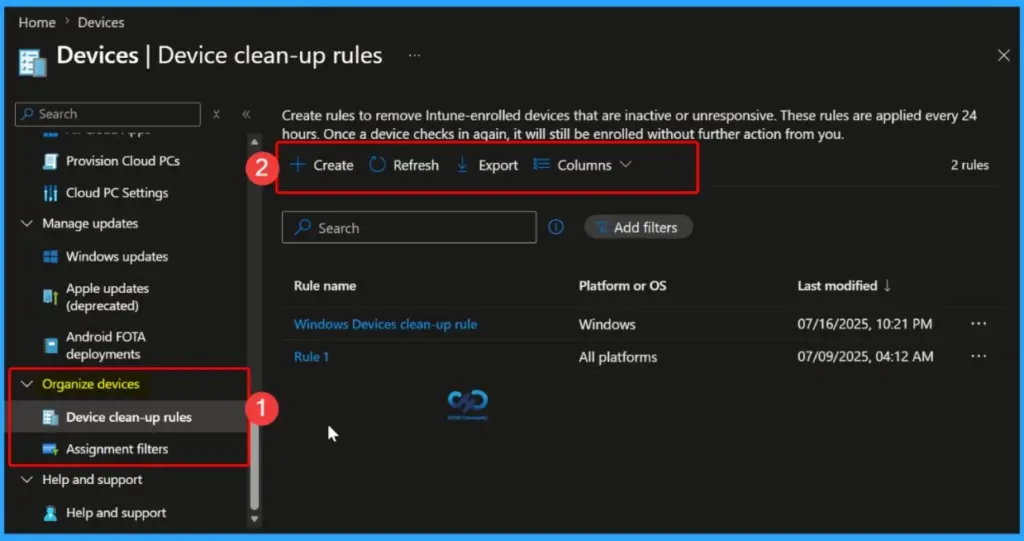Refresh the rules list
The image size is (1024, 541).
coord(404,165)
